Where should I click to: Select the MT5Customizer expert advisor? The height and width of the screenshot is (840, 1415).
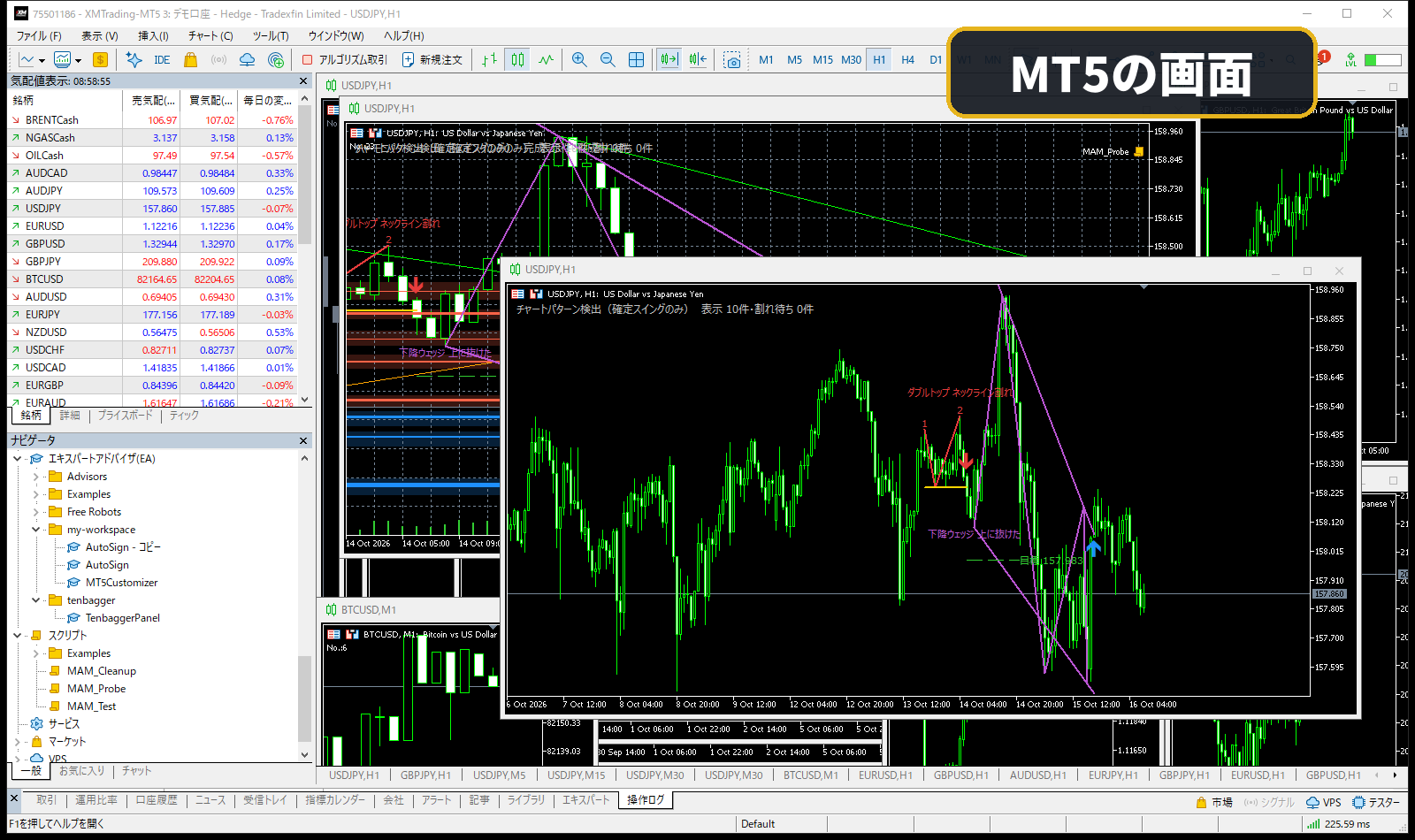pyautogui.click(x=121, y=583)
